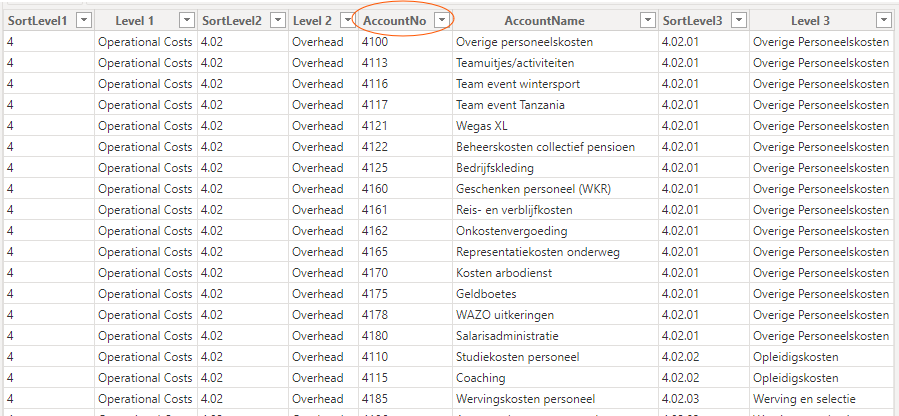Viewport: 899px width, 416px height.
Task: Click account number 4162 cell
Action: coord(405,231)
